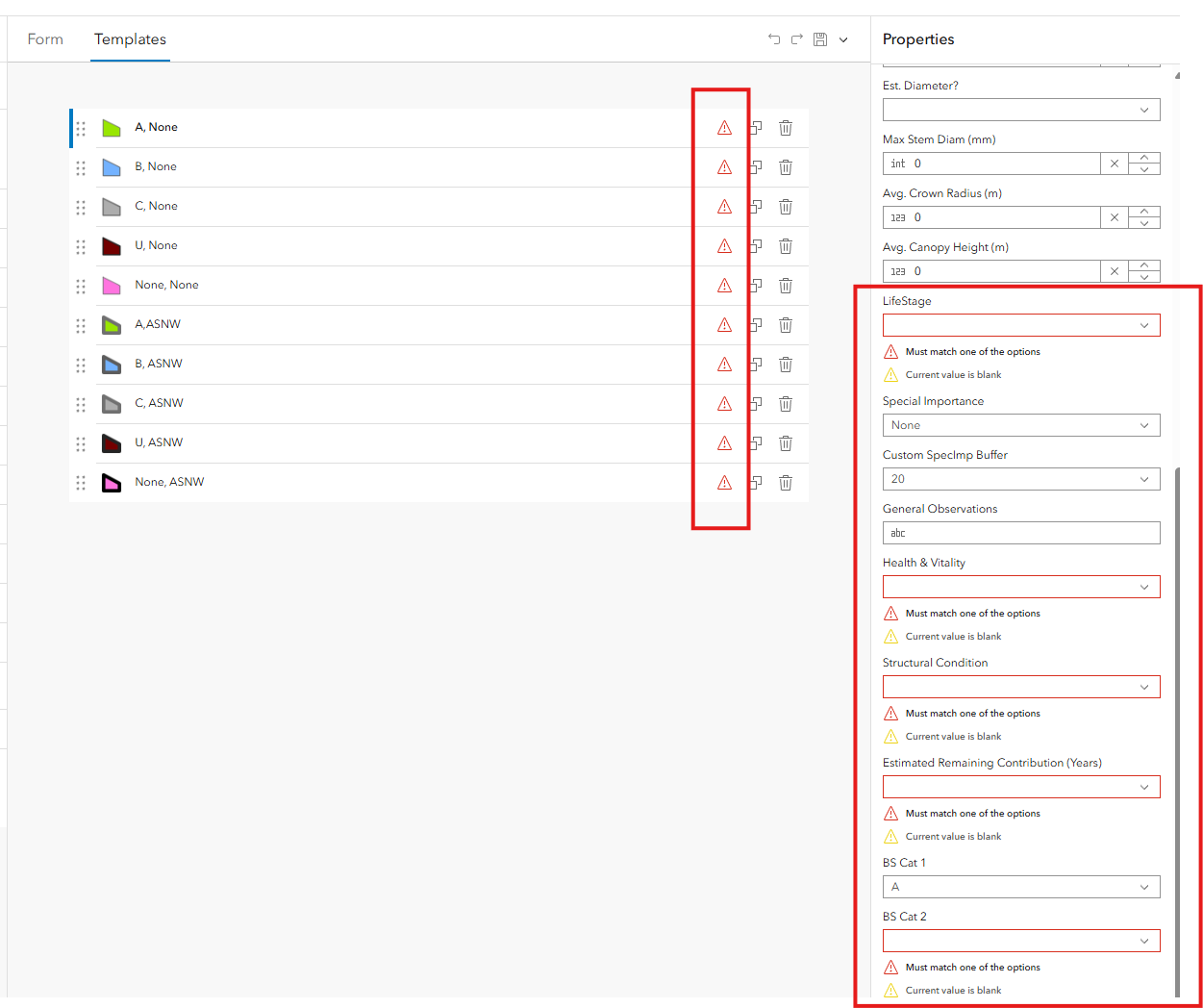Increment the Avg. Canopy Height value

click(1143, 266)
